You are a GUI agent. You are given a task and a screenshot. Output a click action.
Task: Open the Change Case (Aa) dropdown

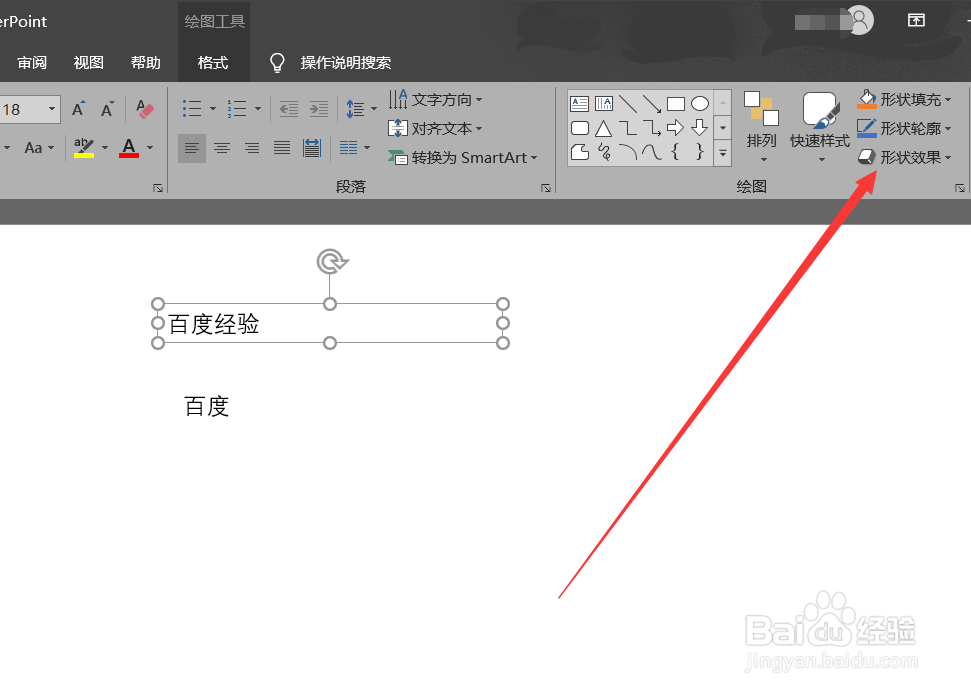coord(40,148)
